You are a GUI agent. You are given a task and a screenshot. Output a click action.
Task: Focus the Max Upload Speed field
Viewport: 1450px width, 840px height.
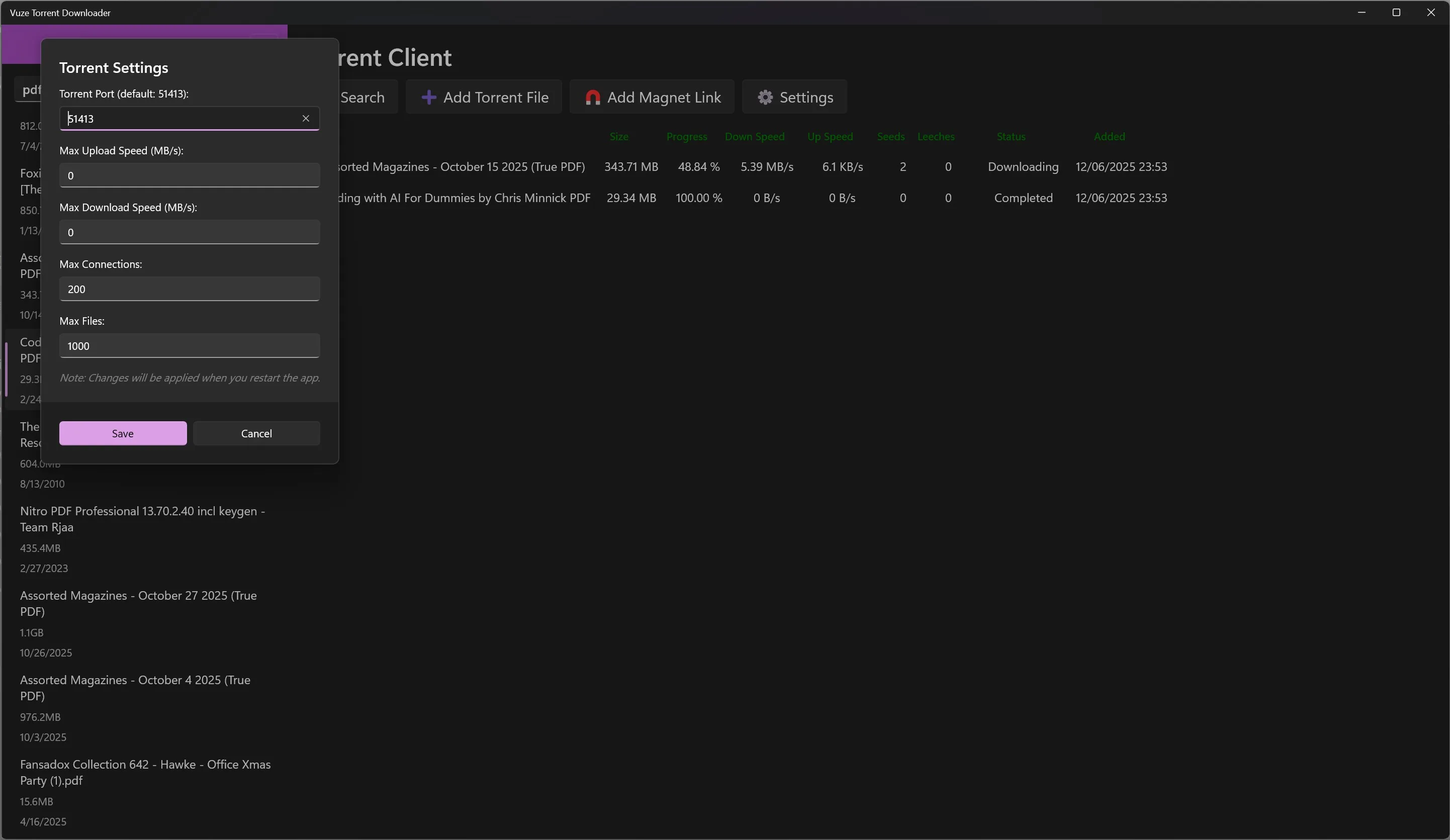(190, 175)
